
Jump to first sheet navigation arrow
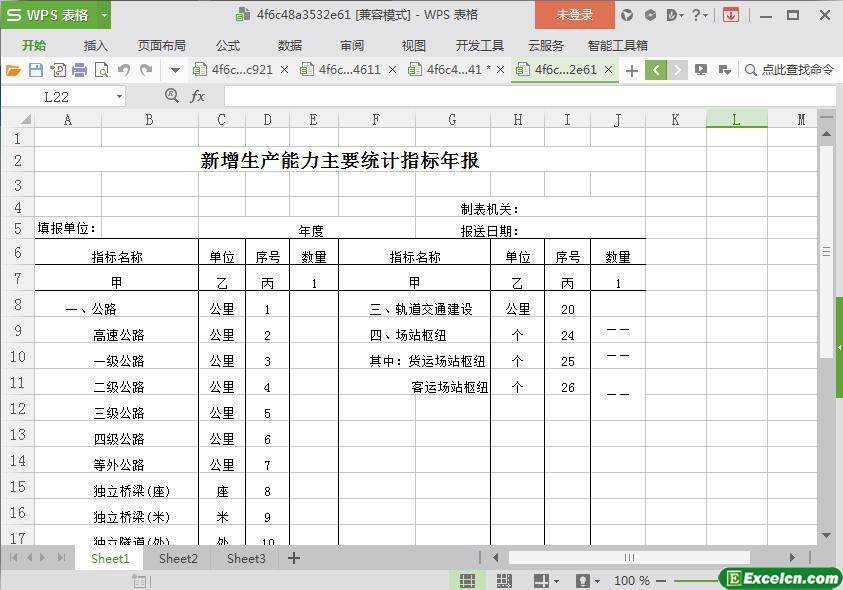click(x=13, y=558)
